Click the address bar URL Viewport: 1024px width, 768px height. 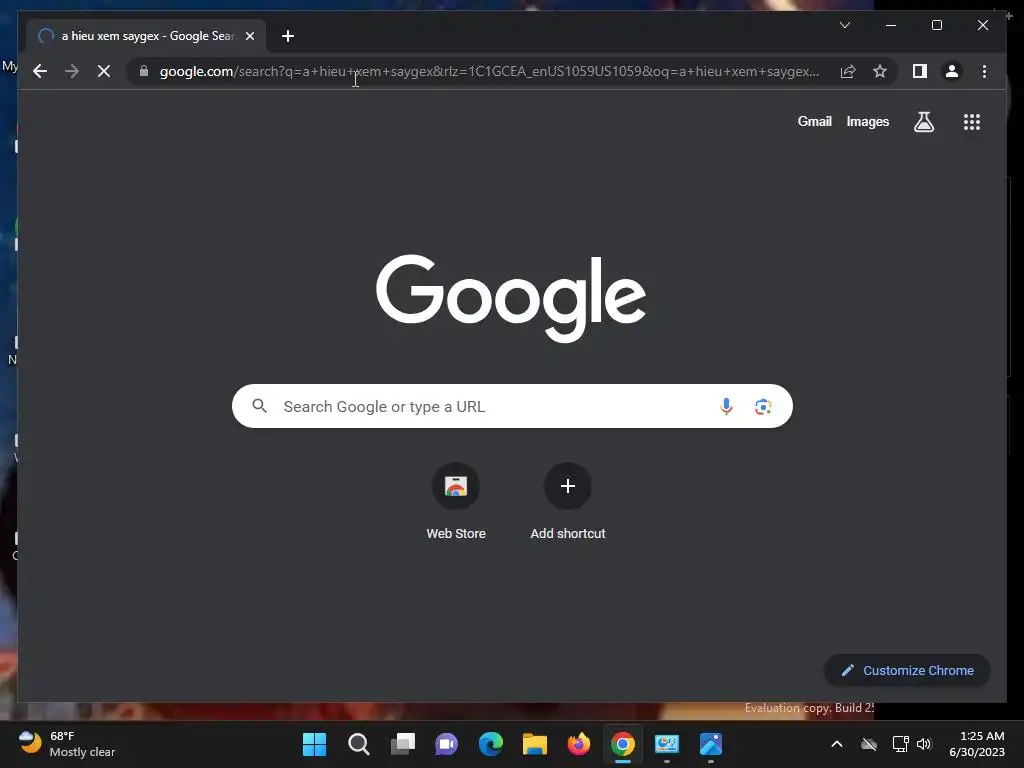[490, 71]
